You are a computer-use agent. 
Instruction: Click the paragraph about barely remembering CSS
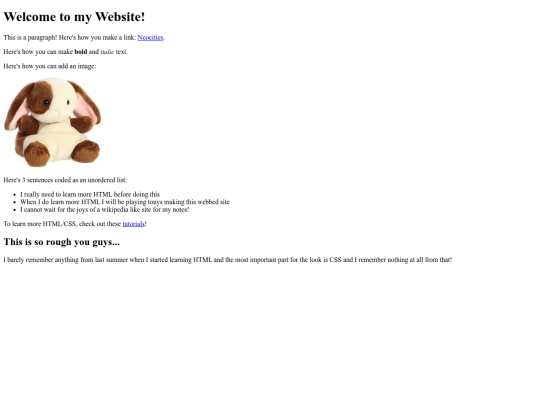228,260
